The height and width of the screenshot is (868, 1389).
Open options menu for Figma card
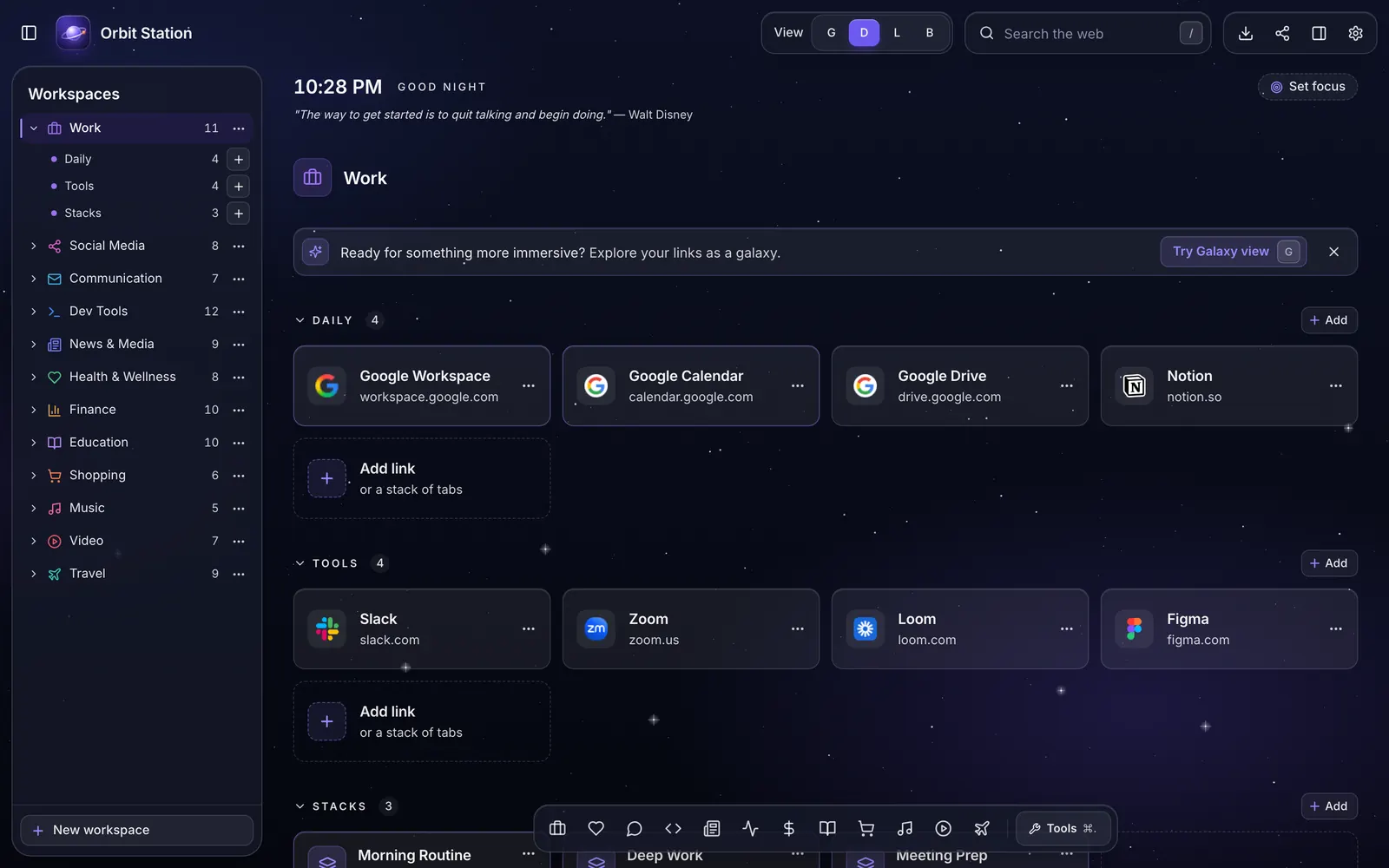click(x=1336, y=629)
